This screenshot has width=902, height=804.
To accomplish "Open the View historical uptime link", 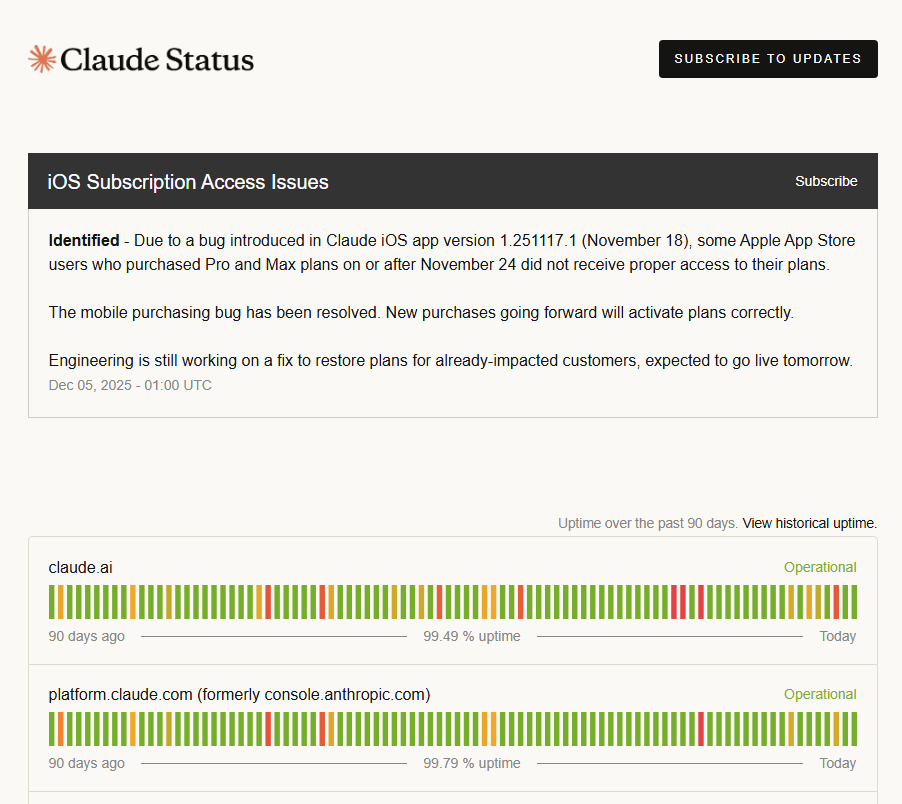I will [809, 523].
